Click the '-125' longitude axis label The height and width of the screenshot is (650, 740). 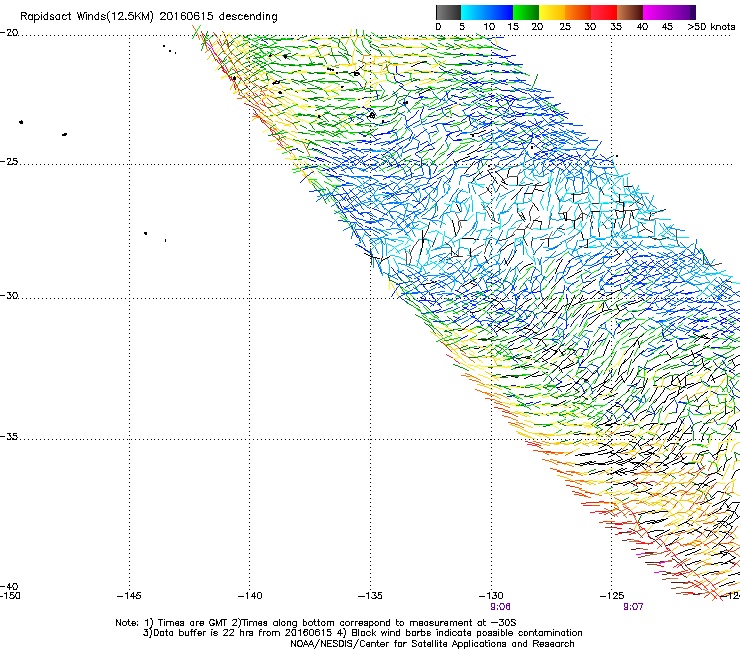click(x=612, y=596)
